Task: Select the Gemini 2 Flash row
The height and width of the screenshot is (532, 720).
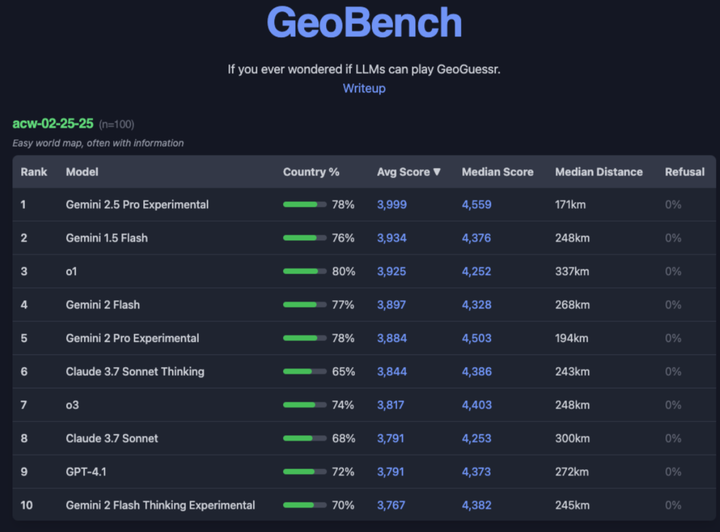Action: (x=364, y=305)
